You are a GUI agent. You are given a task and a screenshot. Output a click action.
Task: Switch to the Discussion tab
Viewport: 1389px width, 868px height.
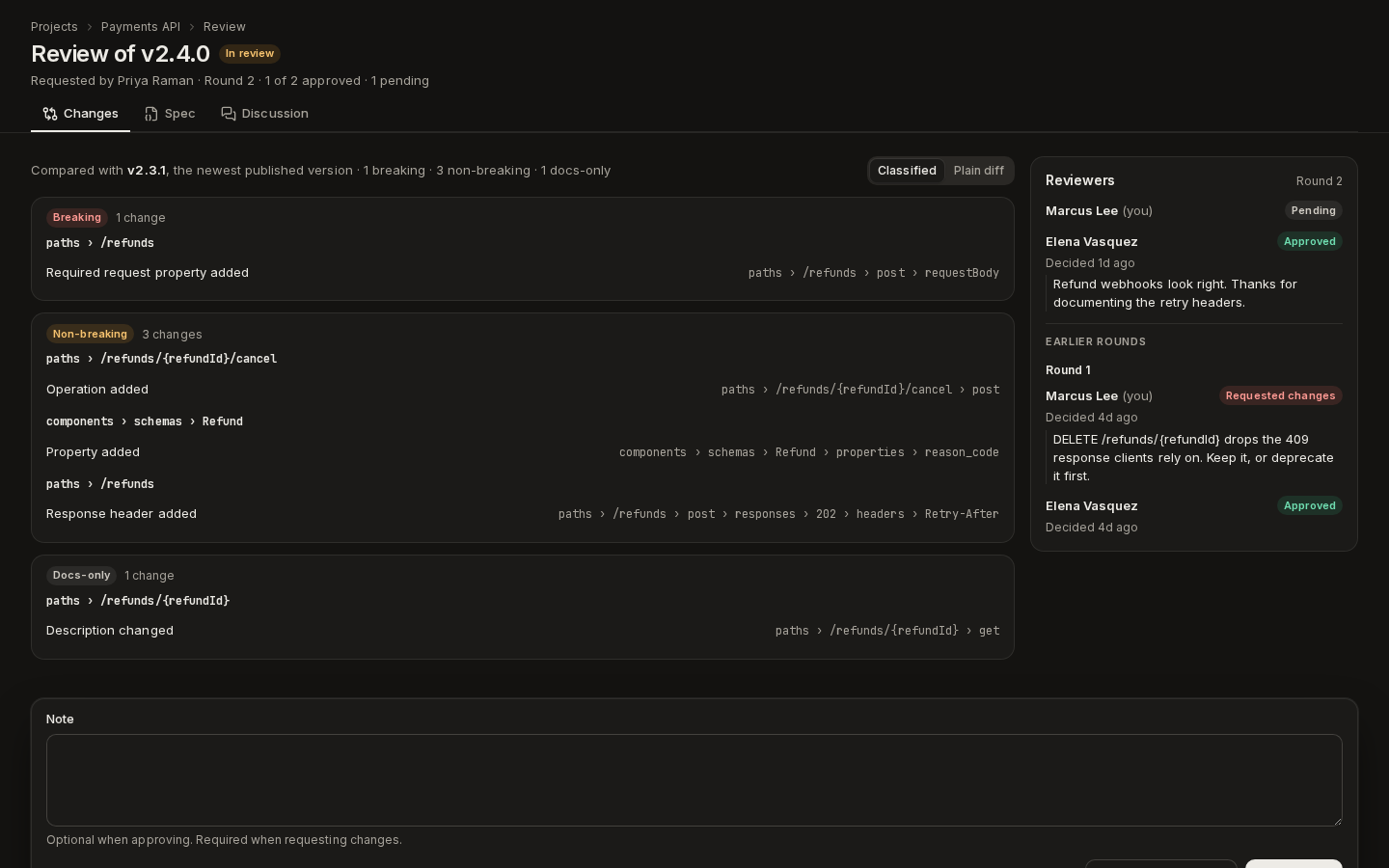point(264,114)
